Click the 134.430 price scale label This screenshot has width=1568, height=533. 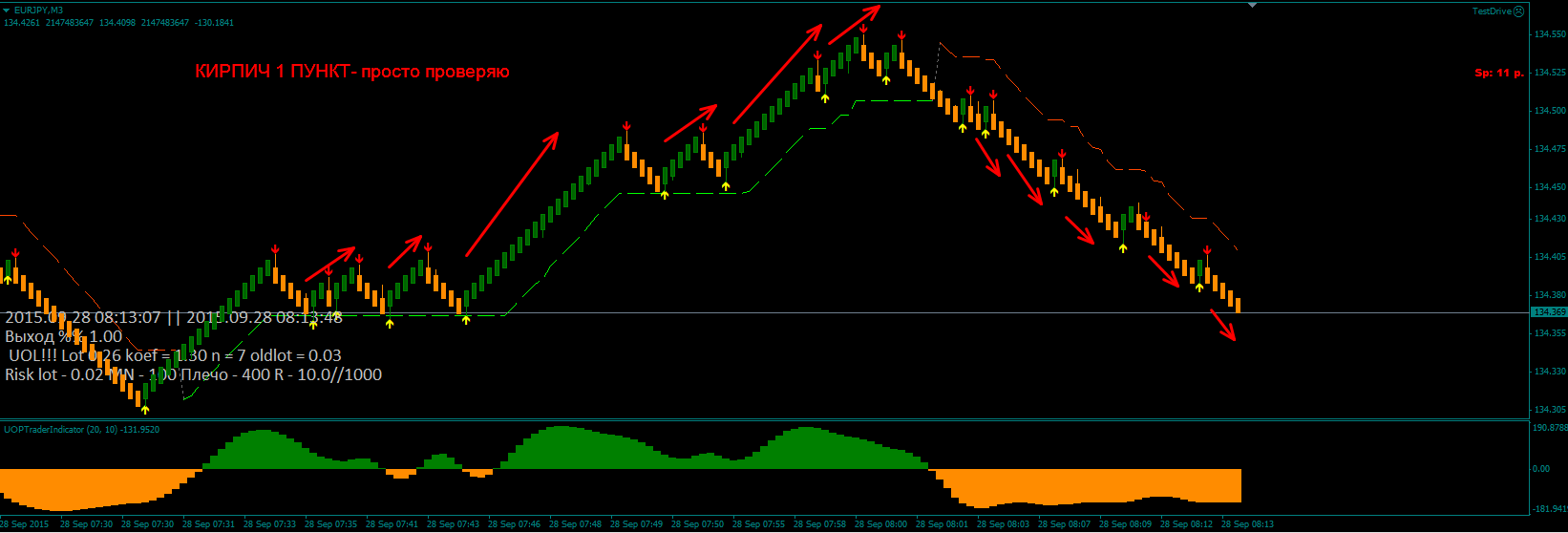tap(1549, 219)
